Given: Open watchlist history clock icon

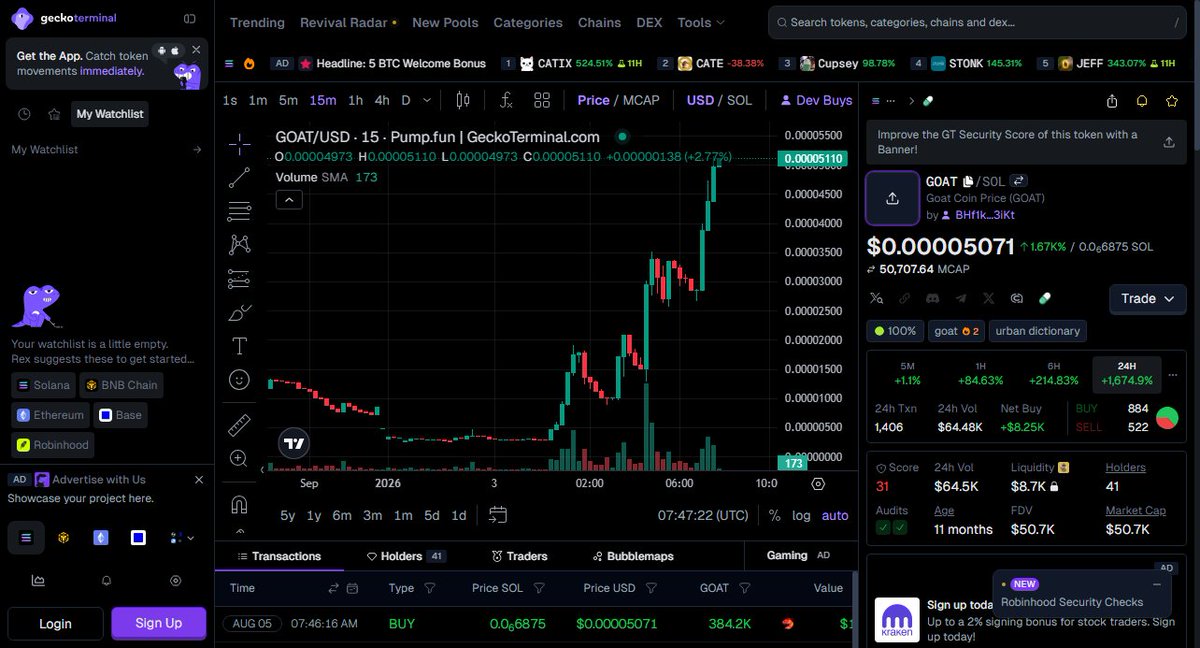Looking at the screenshot, I should coord(25,114).
